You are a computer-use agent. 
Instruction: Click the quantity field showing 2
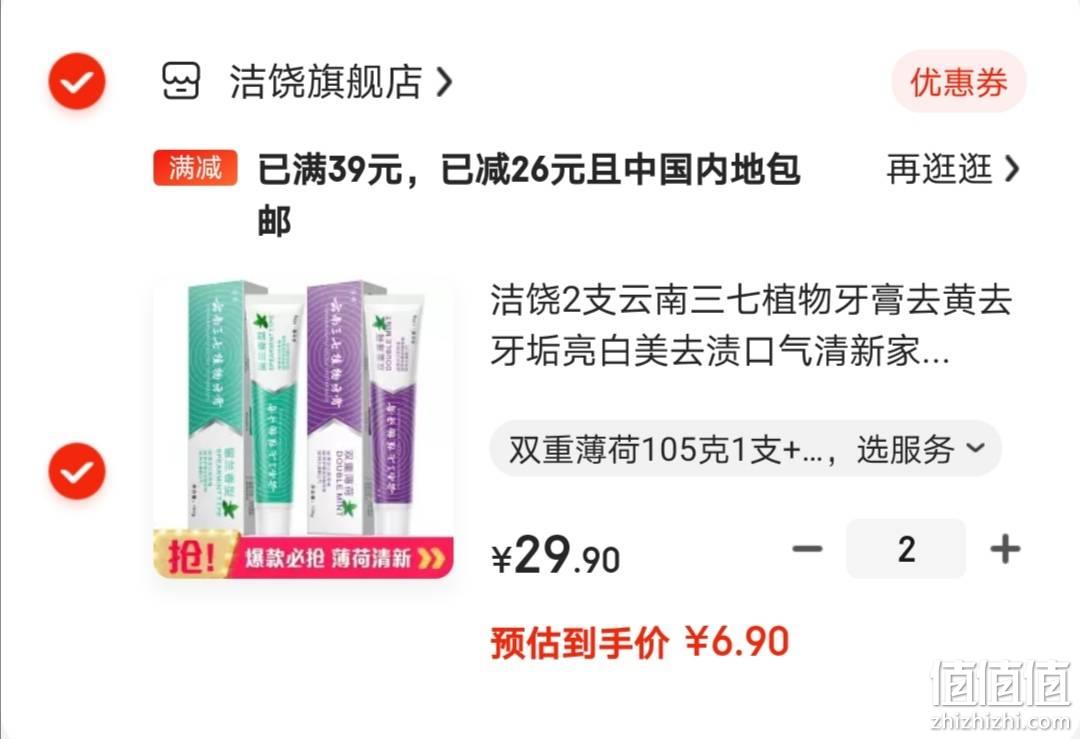click(906, 549)
